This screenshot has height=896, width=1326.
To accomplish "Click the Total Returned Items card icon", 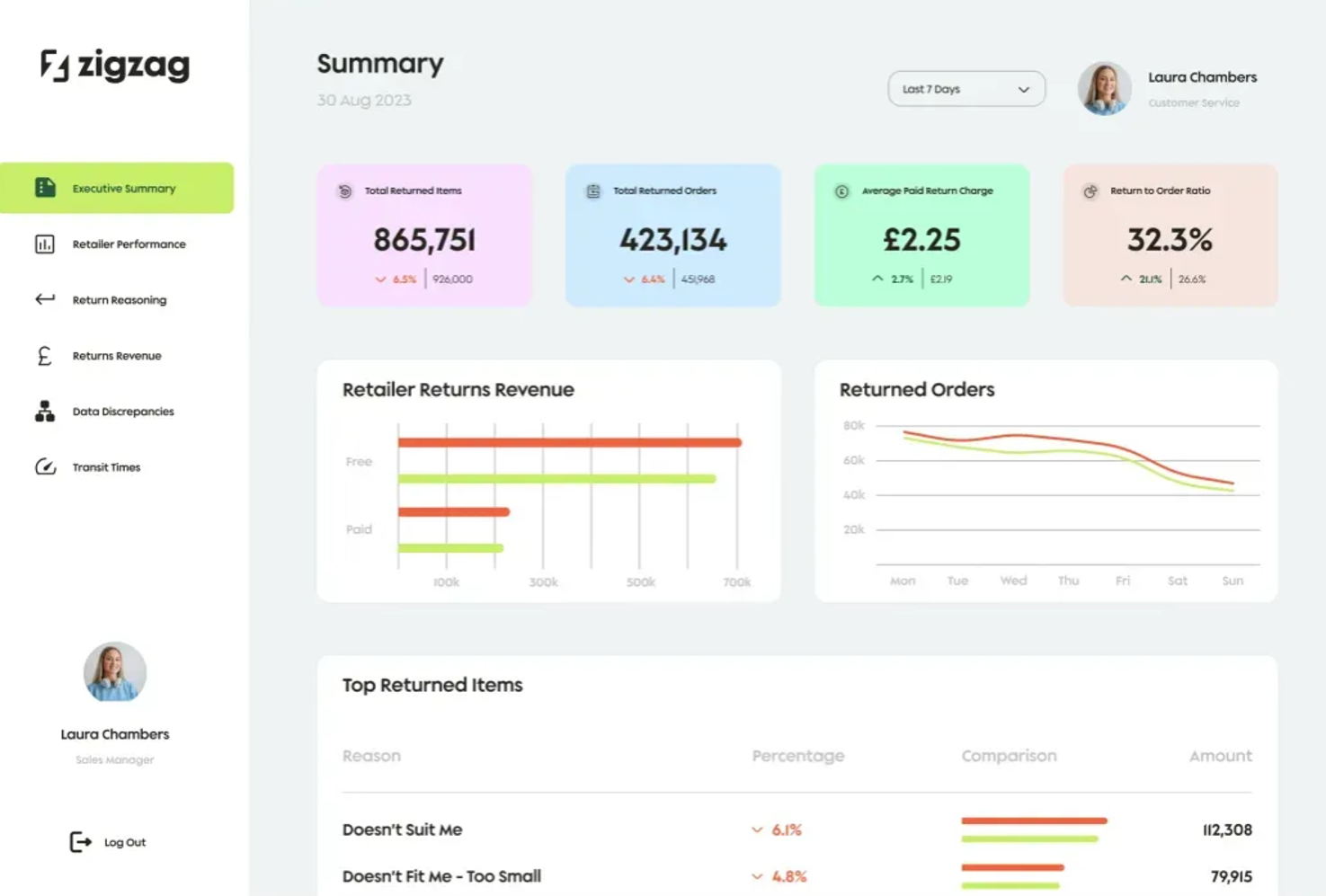I will [x=344, y=191].
